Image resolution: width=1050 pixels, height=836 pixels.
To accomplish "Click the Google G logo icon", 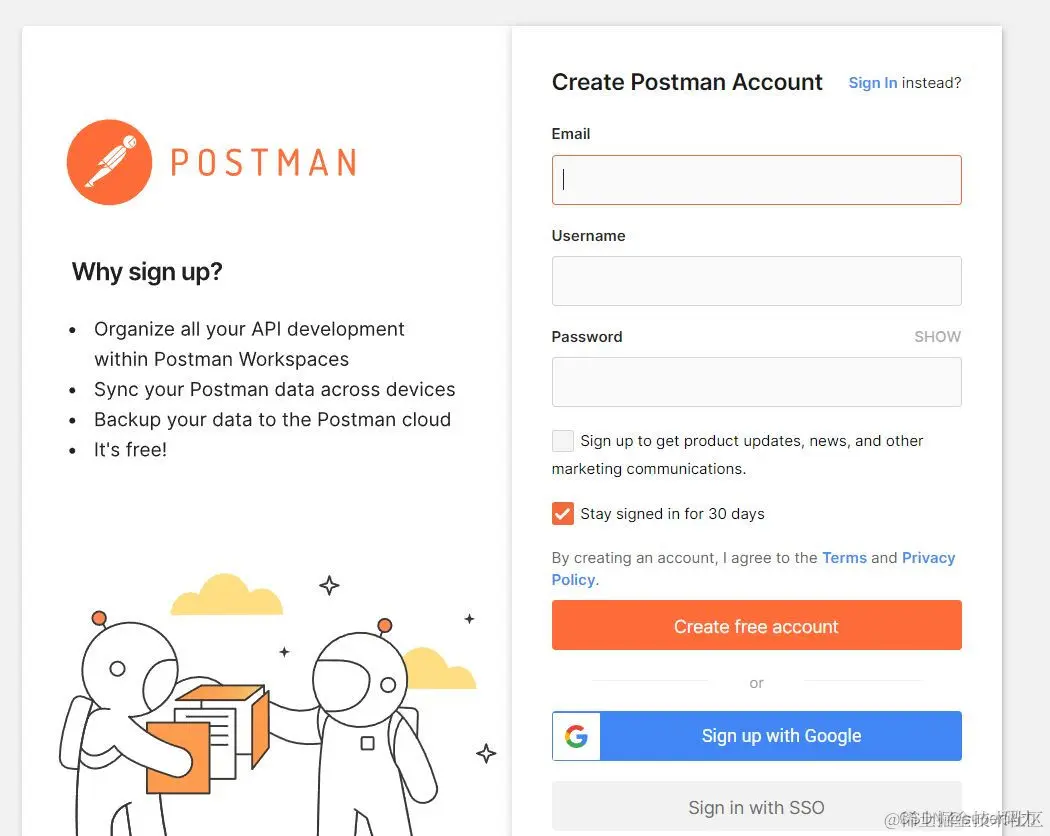I will point(576,736).
